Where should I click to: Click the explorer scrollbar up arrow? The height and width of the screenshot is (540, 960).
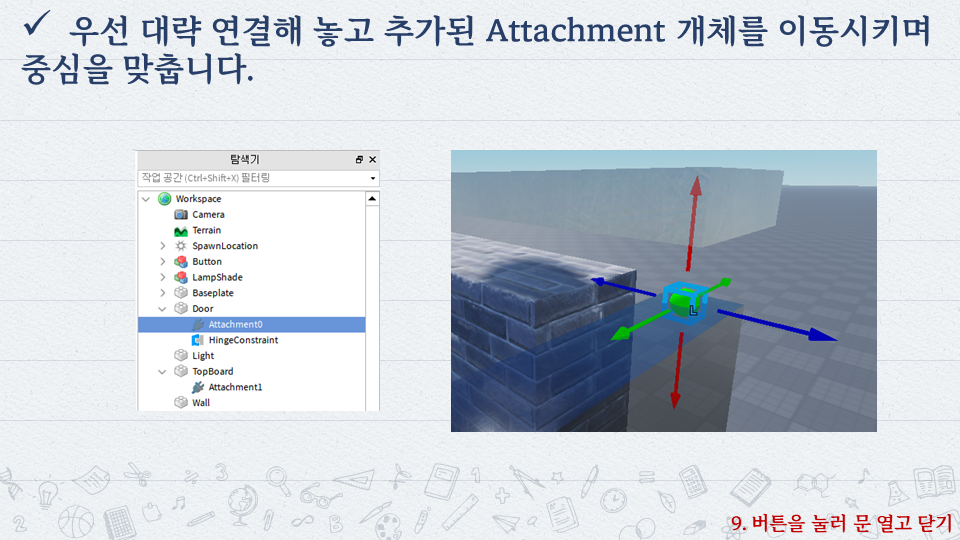pos(372,199)
